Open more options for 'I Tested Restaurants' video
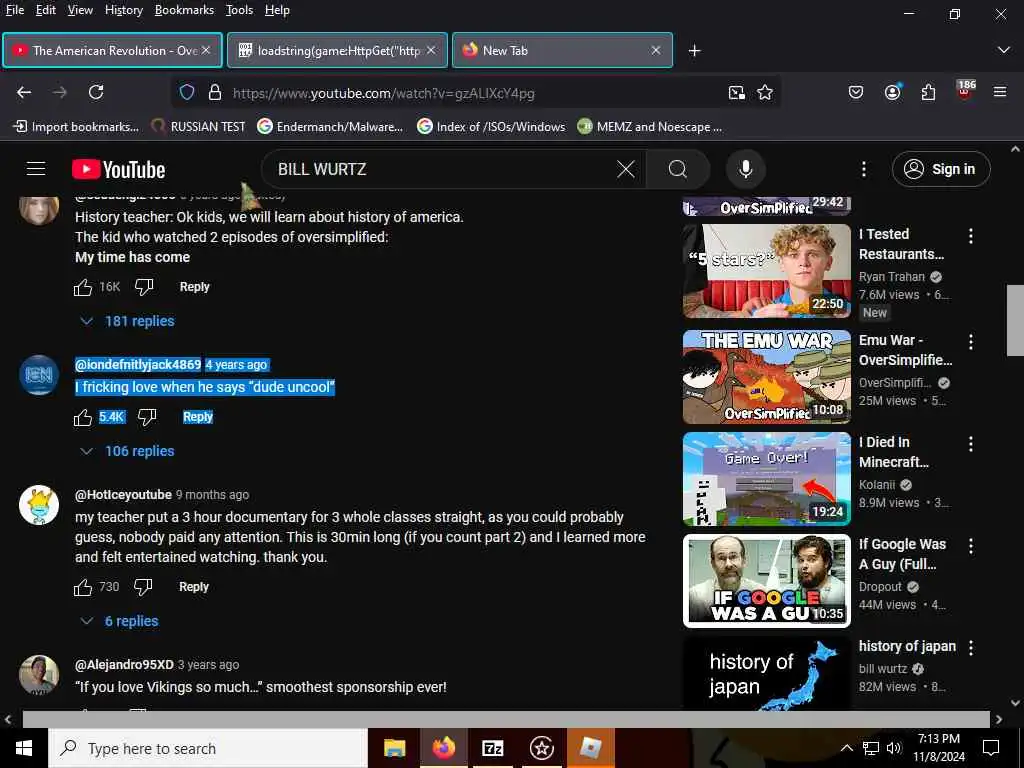The width and height of the screenshot is (1024, 768). coord(971,236)
